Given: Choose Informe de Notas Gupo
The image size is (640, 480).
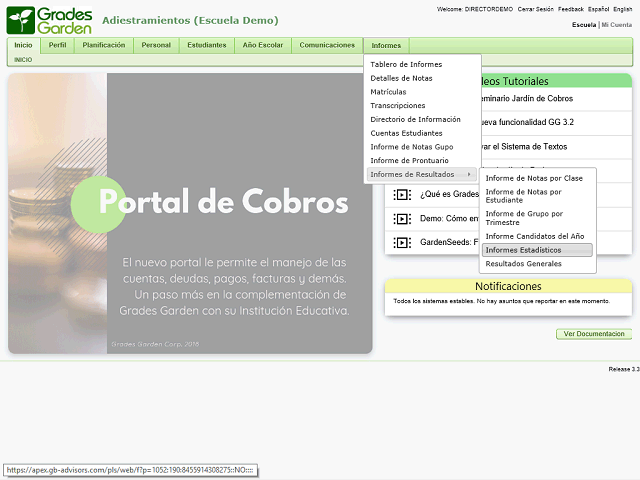Looking at the screenshot, I should 422,147.
